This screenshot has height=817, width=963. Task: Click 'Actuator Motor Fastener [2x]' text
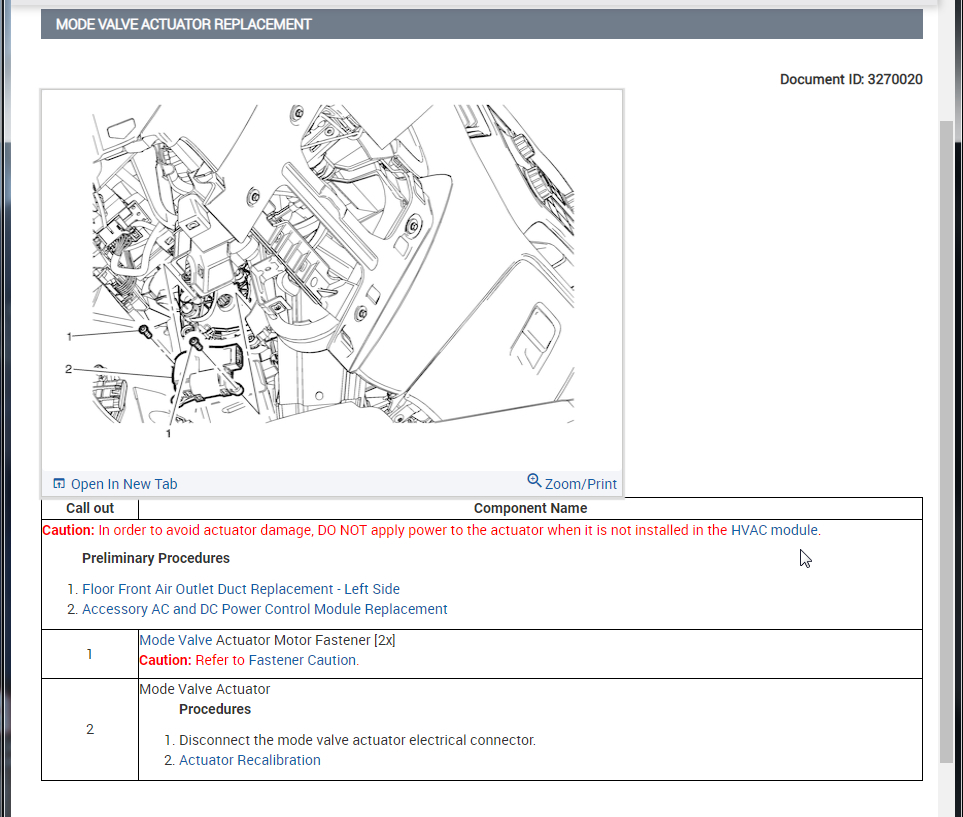pos(305,640)
